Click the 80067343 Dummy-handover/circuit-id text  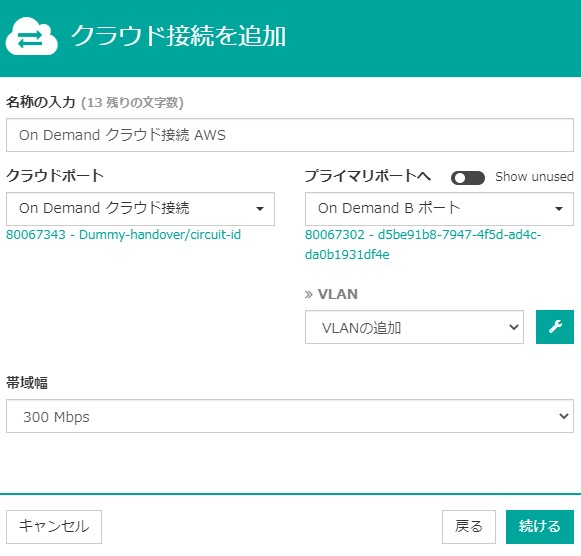tap(123, 234)
